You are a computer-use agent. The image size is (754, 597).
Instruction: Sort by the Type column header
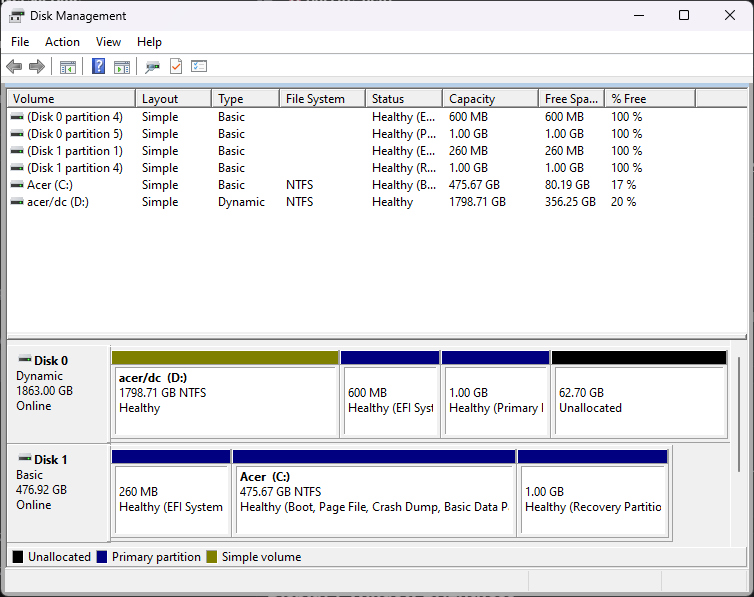(246, 99)
